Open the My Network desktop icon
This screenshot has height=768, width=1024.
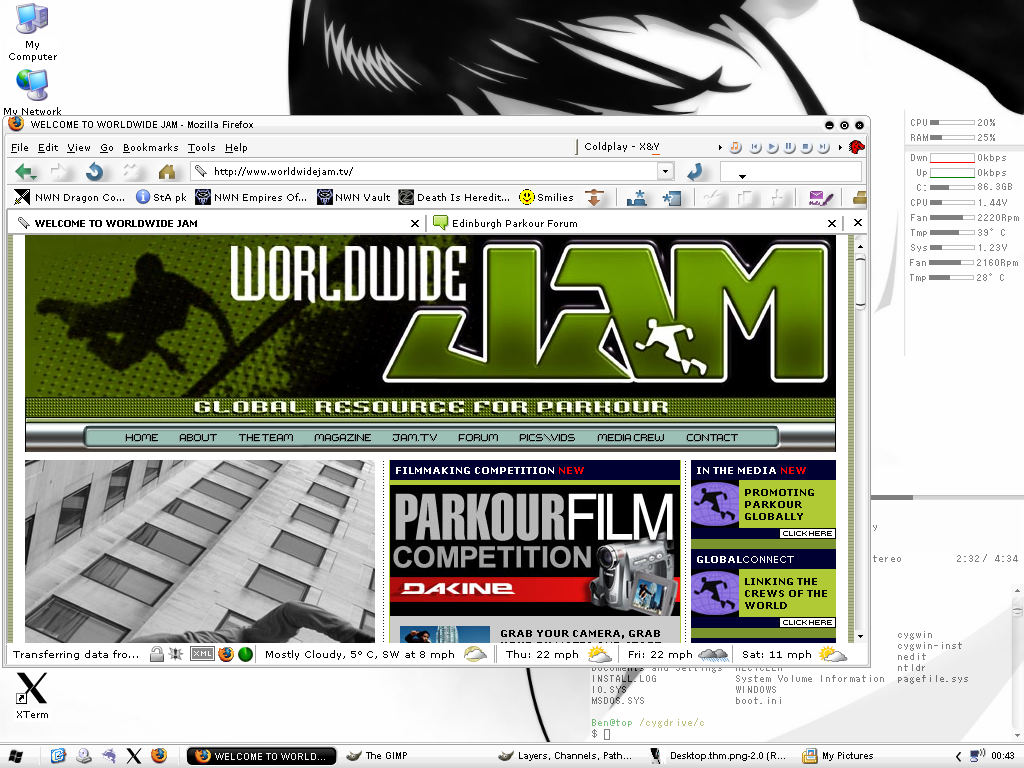(32, 92)
